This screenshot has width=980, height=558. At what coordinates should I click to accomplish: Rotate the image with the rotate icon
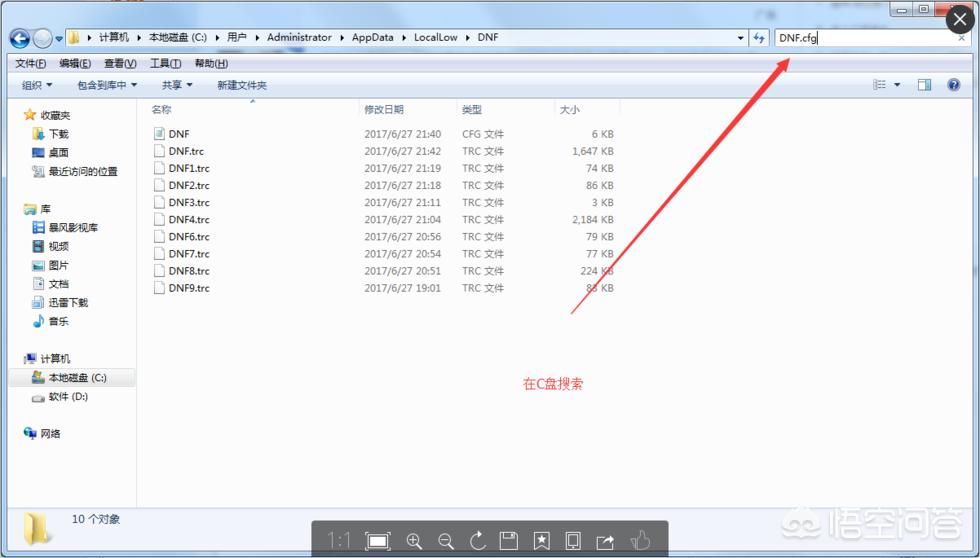coord(477,541)
